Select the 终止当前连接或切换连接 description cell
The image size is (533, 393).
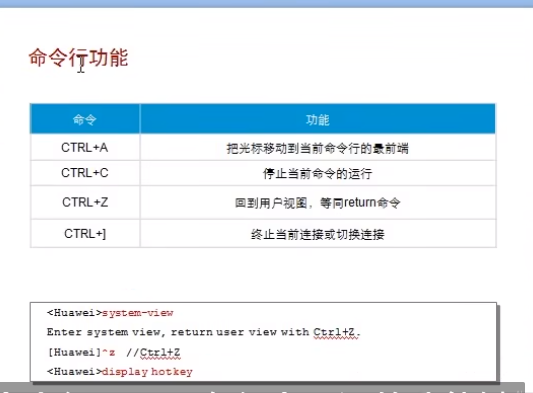tap(317, 234)
